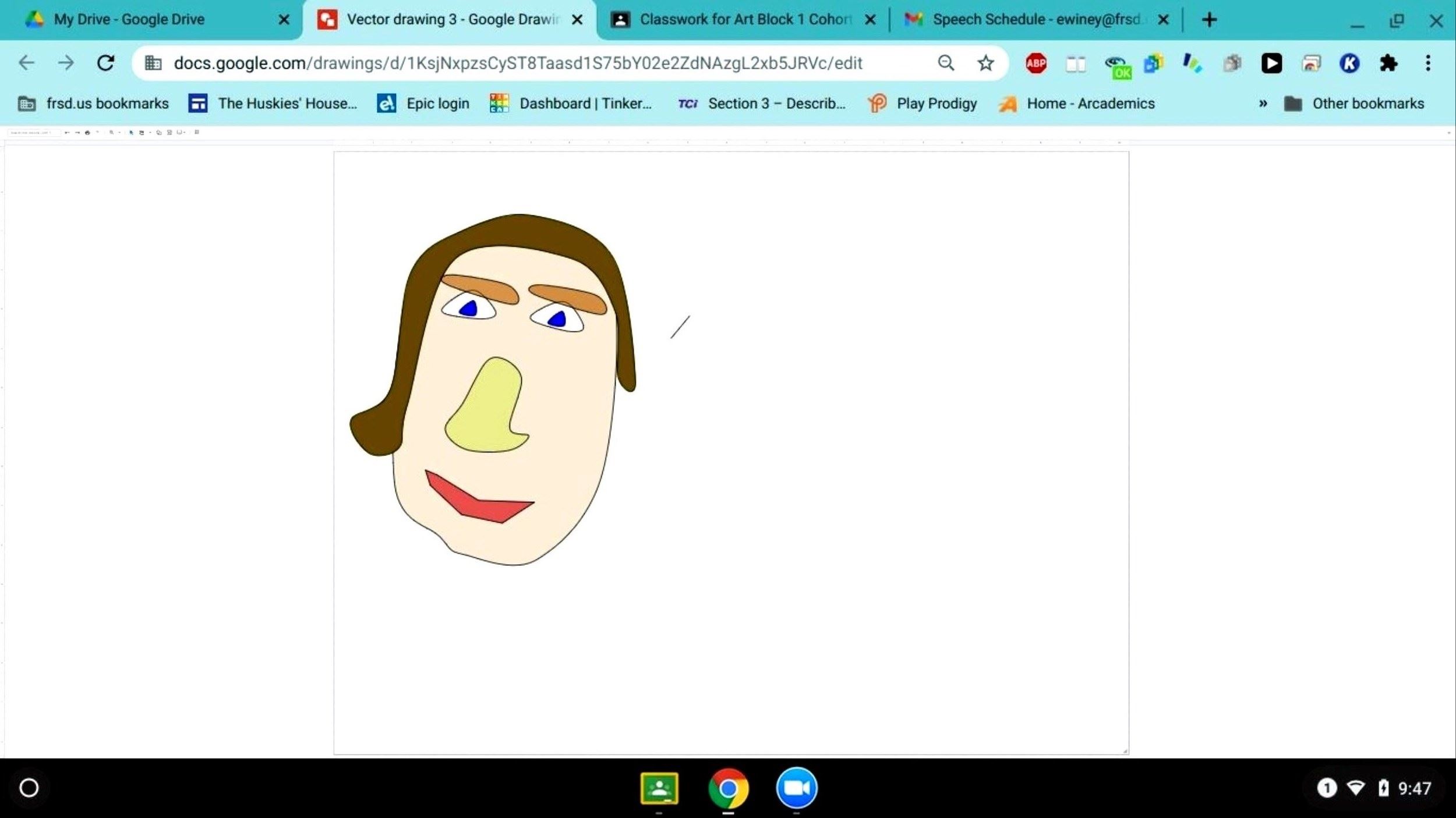Screen dimensions: 1456x818
Task: Click the blue K extension icon
Action: (1349, 63)
